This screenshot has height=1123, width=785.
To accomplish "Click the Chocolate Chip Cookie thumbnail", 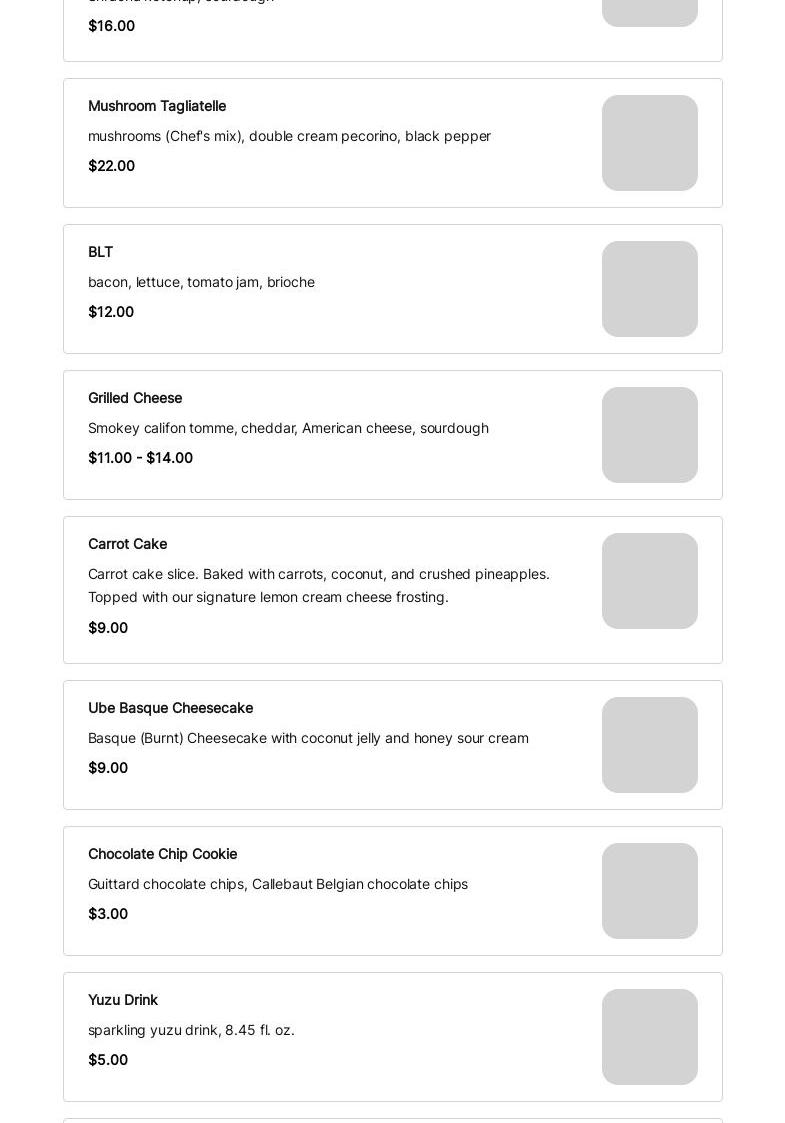I will pyautogui.click(x=649, y=891).
